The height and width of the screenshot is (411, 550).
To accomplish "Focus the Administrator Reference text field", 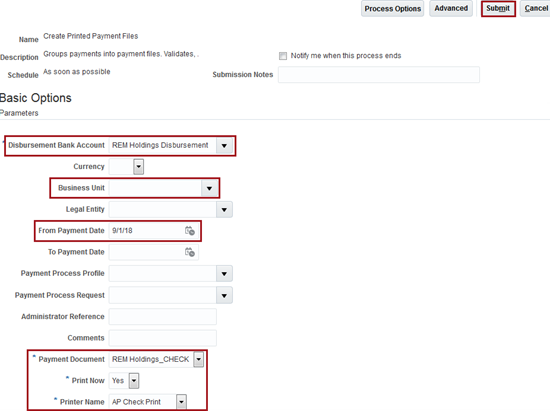I will [x=163, y=317].
